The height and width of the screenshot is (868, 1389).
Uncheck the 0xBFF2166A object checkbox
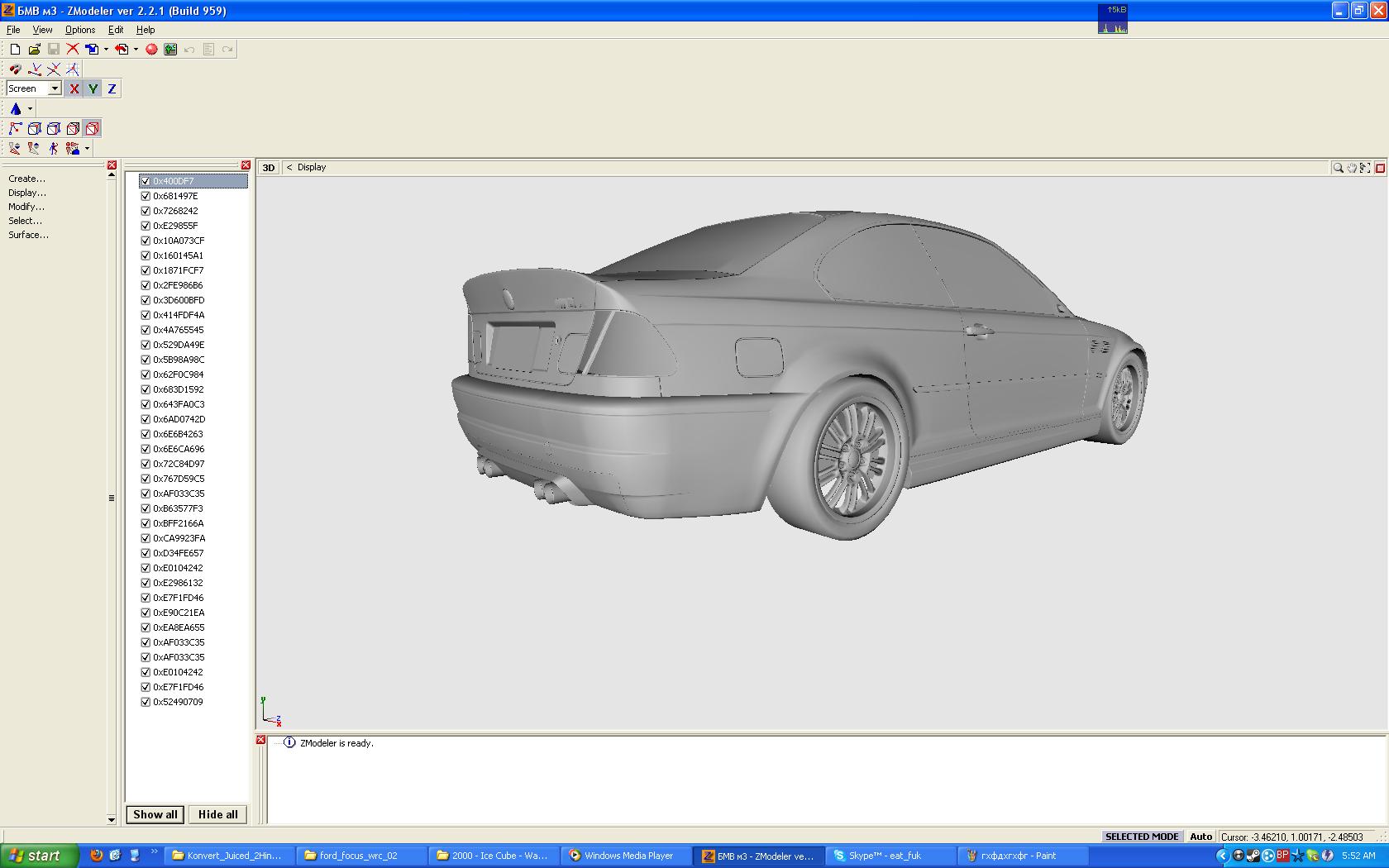pyautogui.click(x=146, y=524)
